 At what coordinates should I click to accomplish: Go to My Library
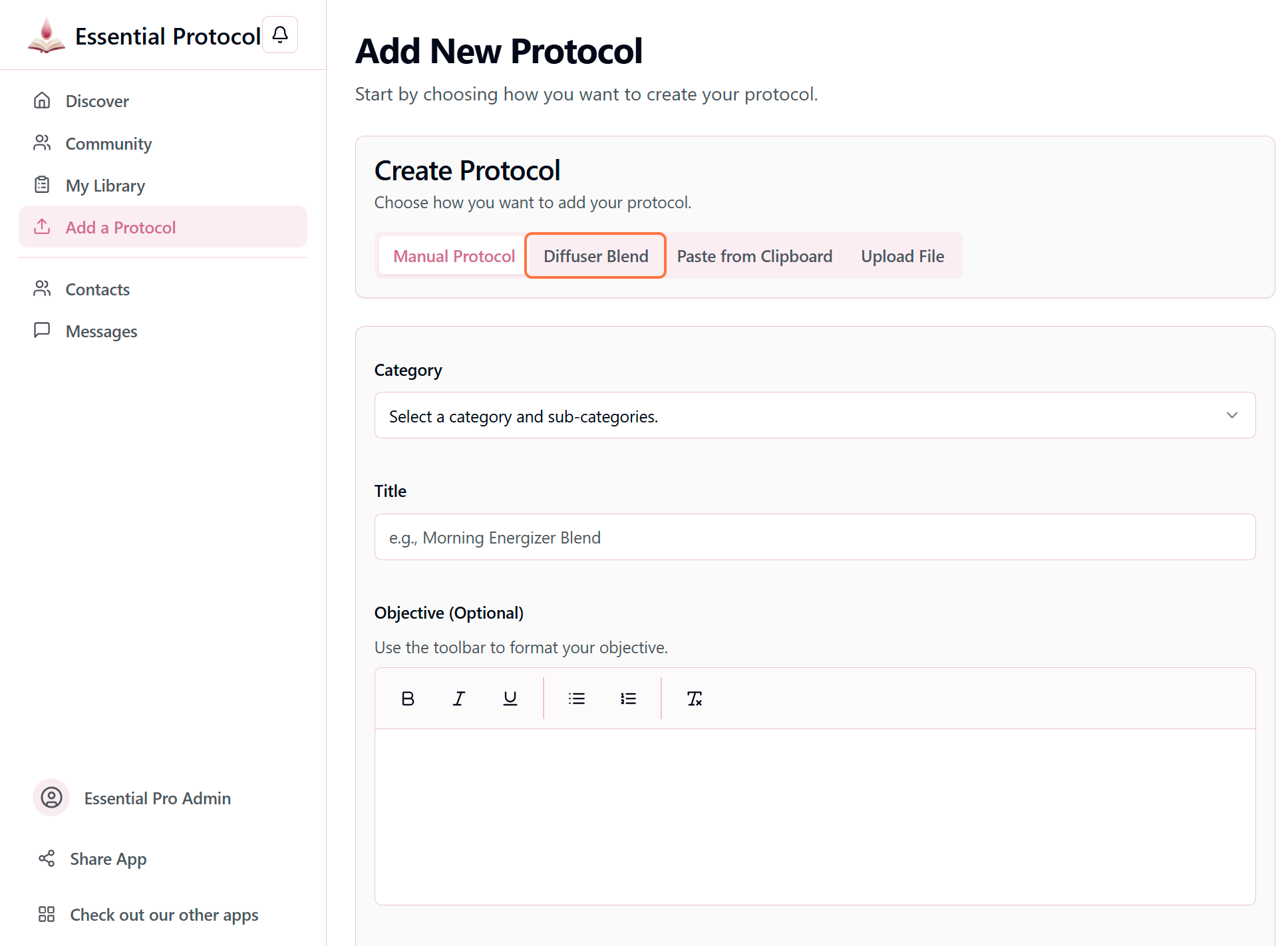[x=105, y=186]
